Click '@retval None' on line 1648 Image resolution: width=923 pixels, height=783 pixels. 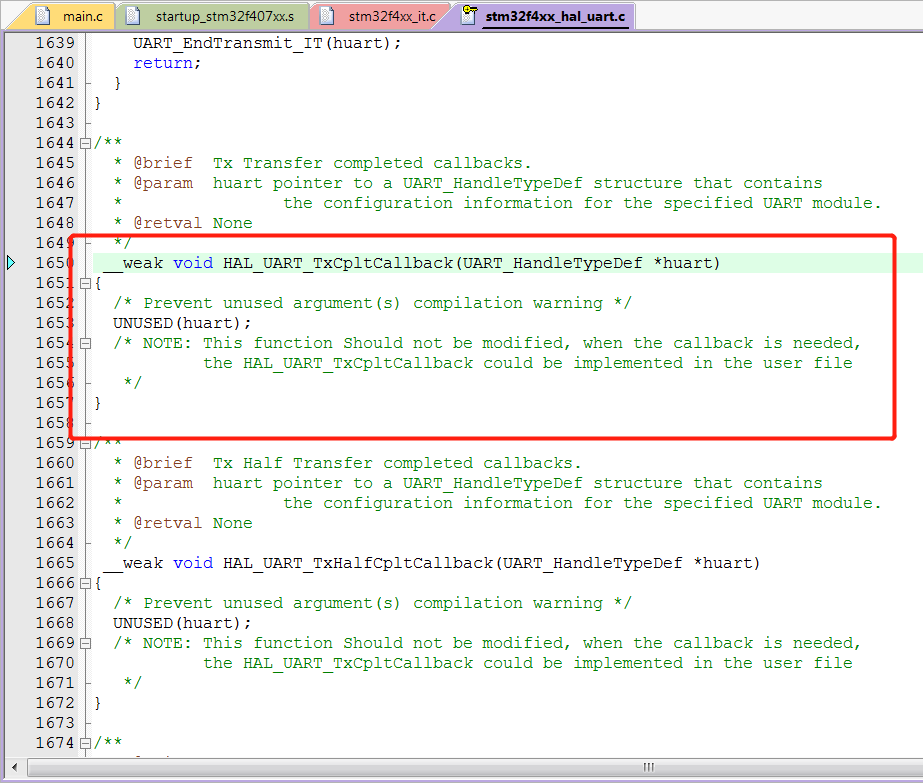tap(193, 223)
